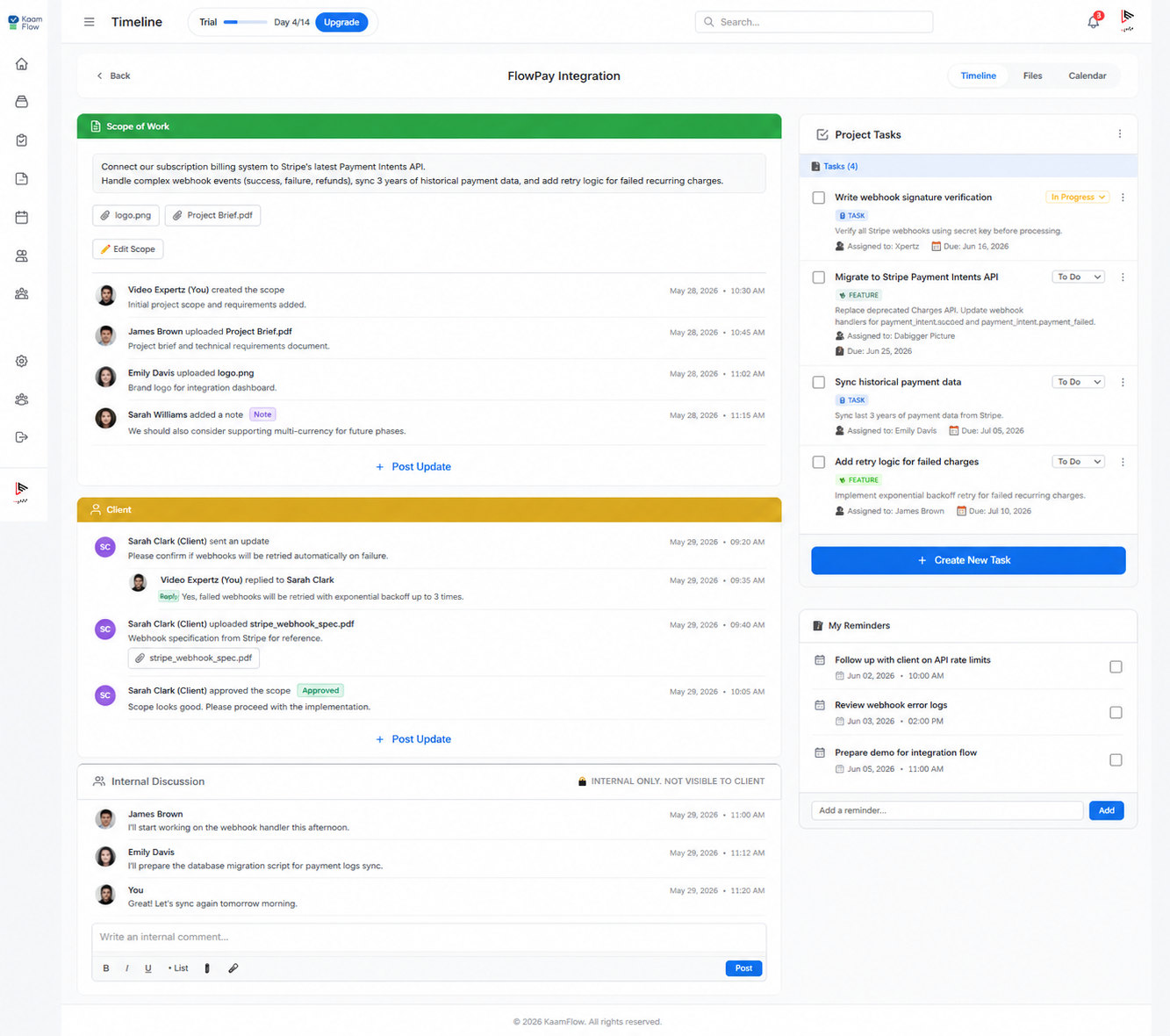Switch to the Timeline tab
The image size is (1170, 1036).
coord(978,76)
